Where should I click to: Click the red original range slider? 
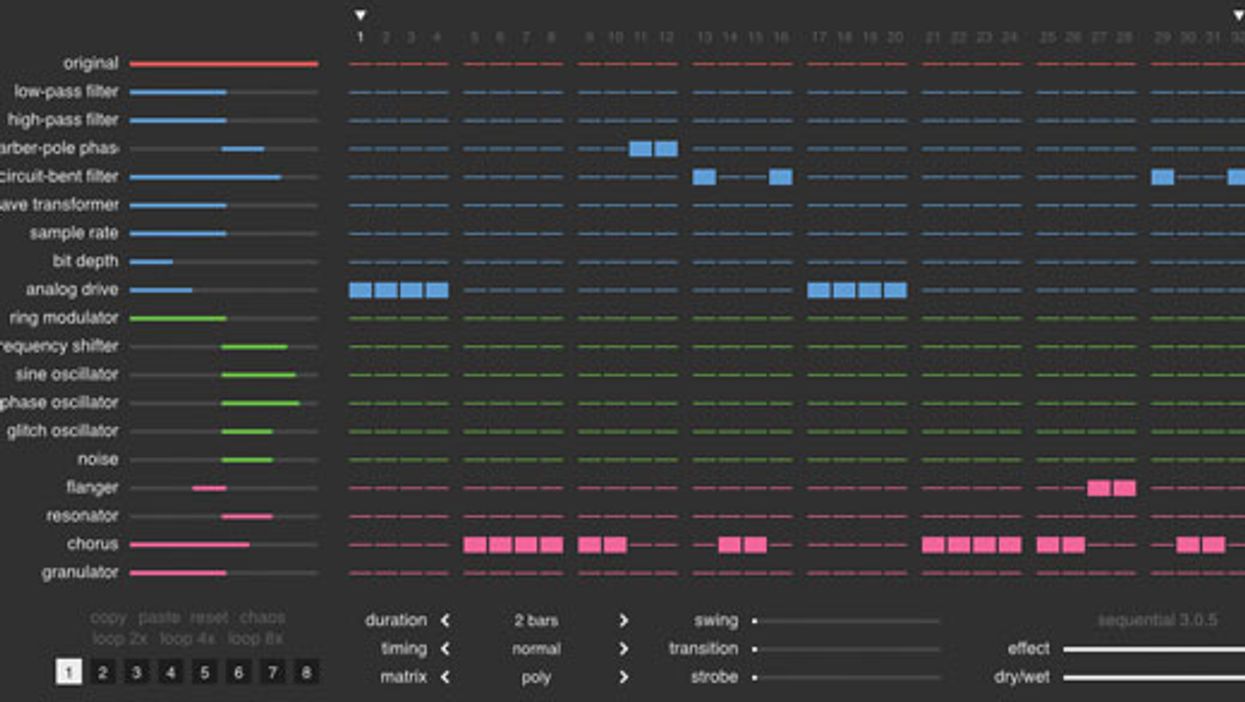point(224,64)
